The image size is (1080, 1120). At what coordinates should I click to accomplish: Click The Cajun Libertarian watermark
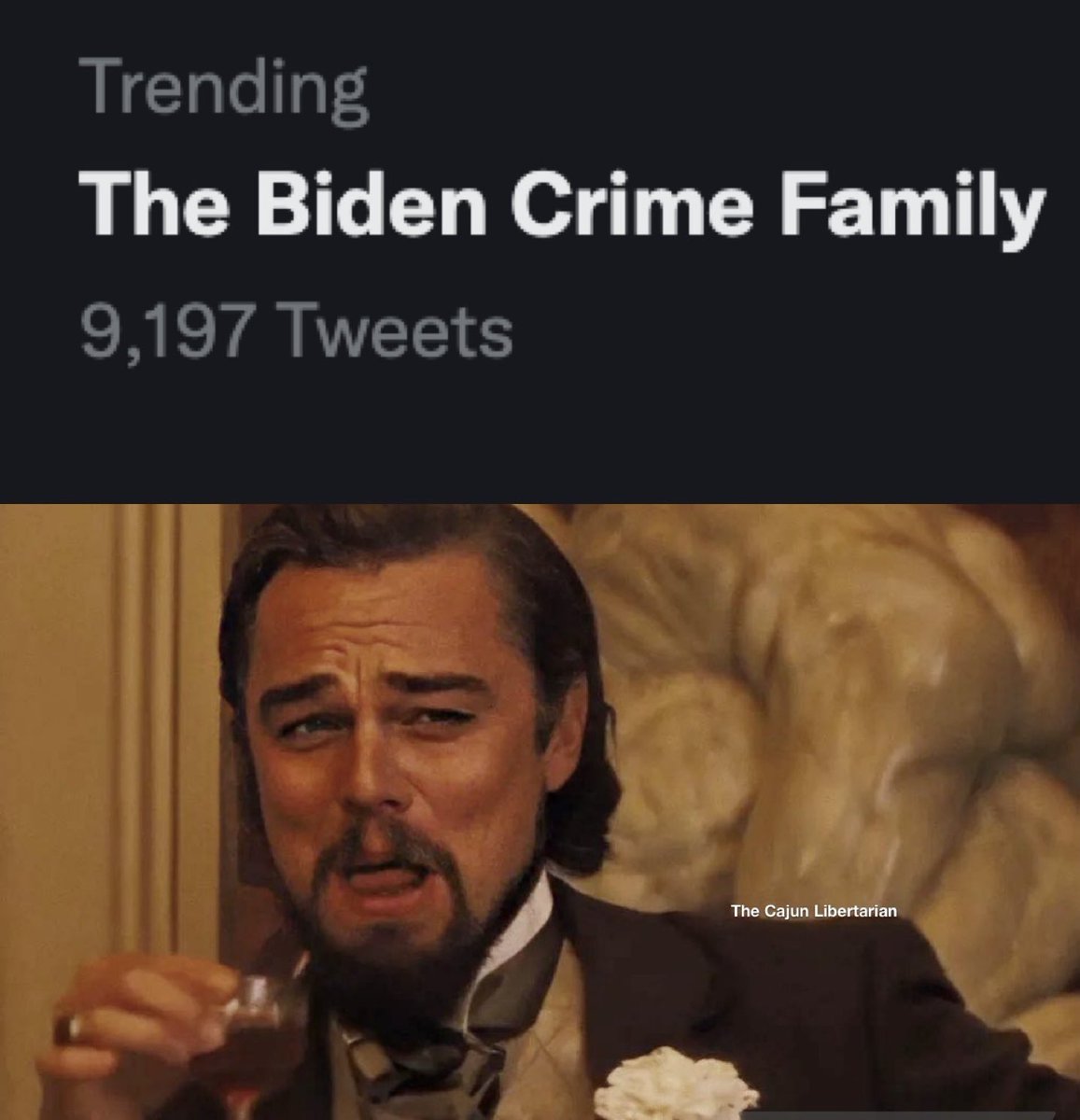(813, 911)
